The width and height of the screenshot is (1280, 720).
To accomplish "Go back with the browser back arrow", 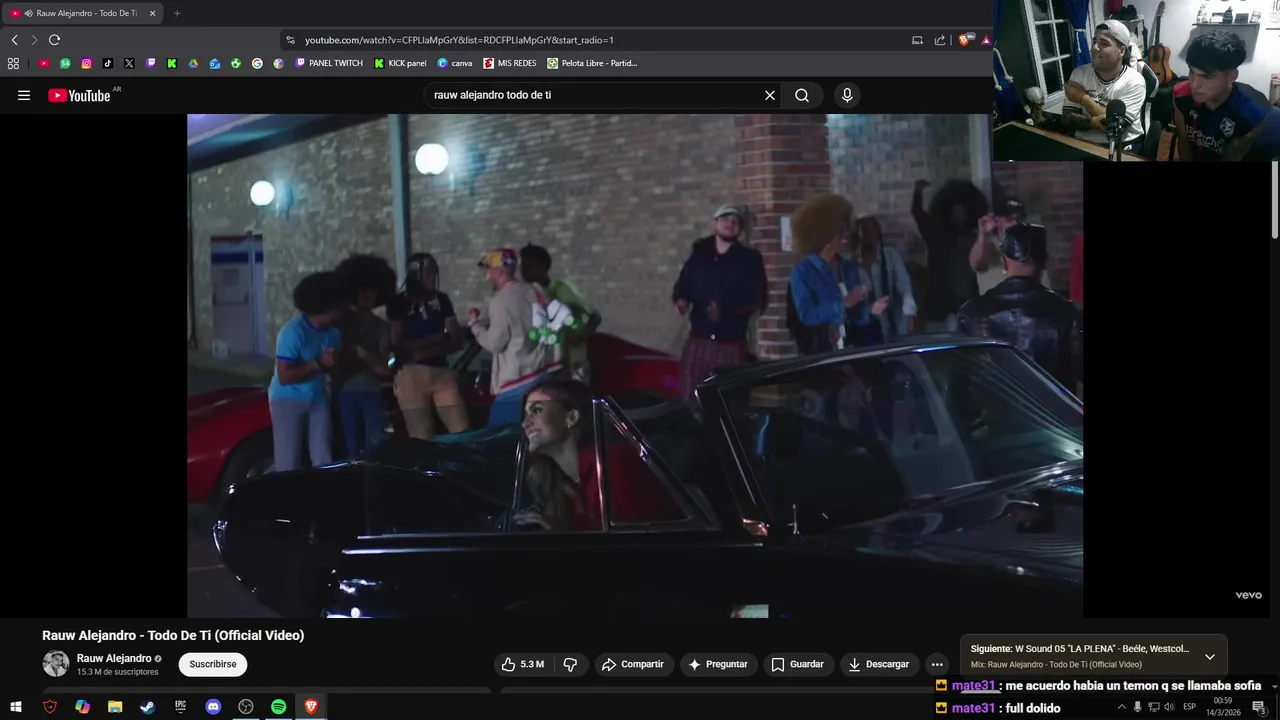I will pyautogui.click(x=14, y=40).
